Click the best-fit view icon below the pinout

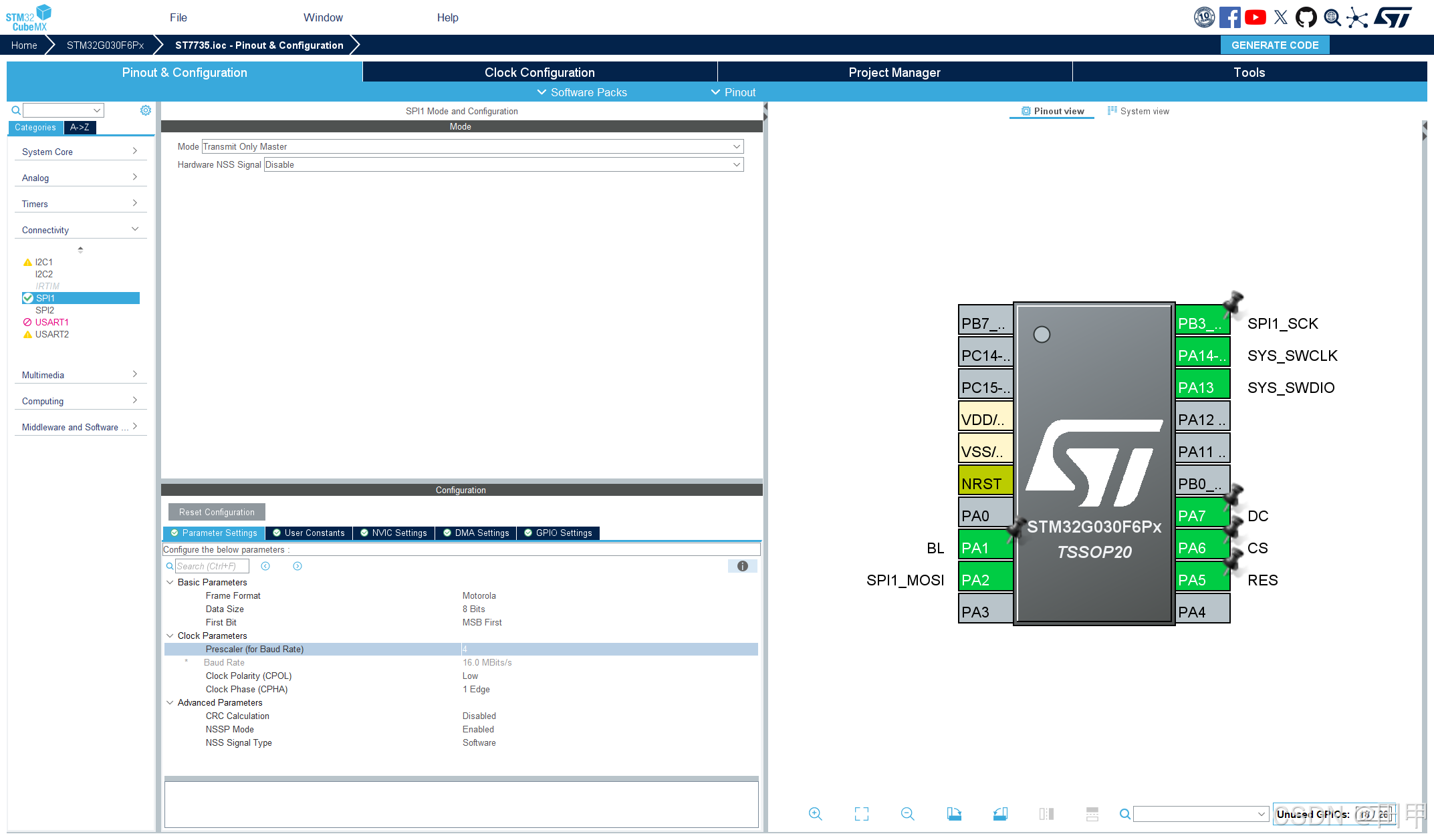861,814
